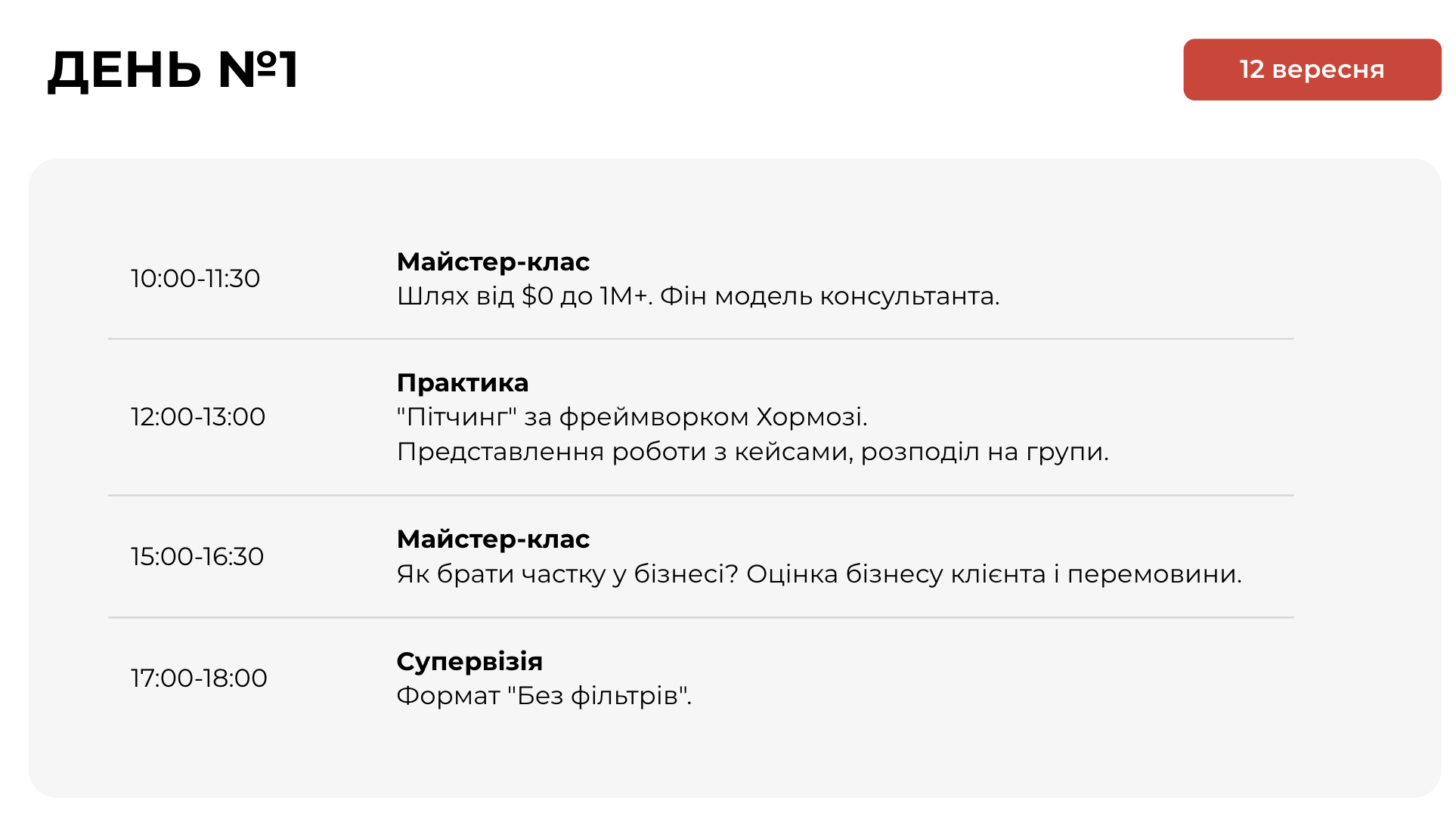This screenshot has width=1456, height=816.
Task: Click the divider line below the 10:00-11:30 session
Action: click(x=701, y=339)
